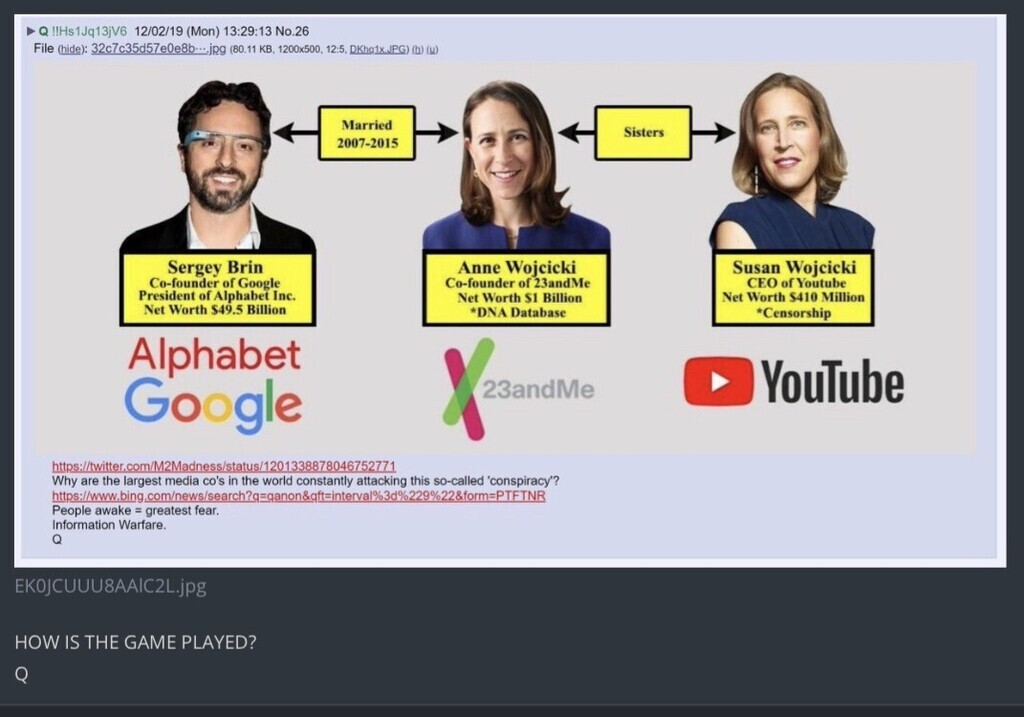Click the Sergey Brin yellow caption label
The width and height of the screenshot is (1024, 717).
coord(217,289)
